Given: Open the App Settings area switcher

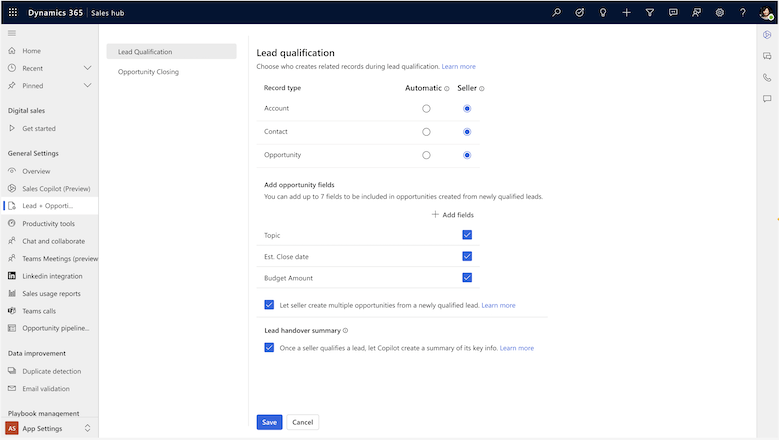Looking at the screenshot, I should click(x=49, y=428).
